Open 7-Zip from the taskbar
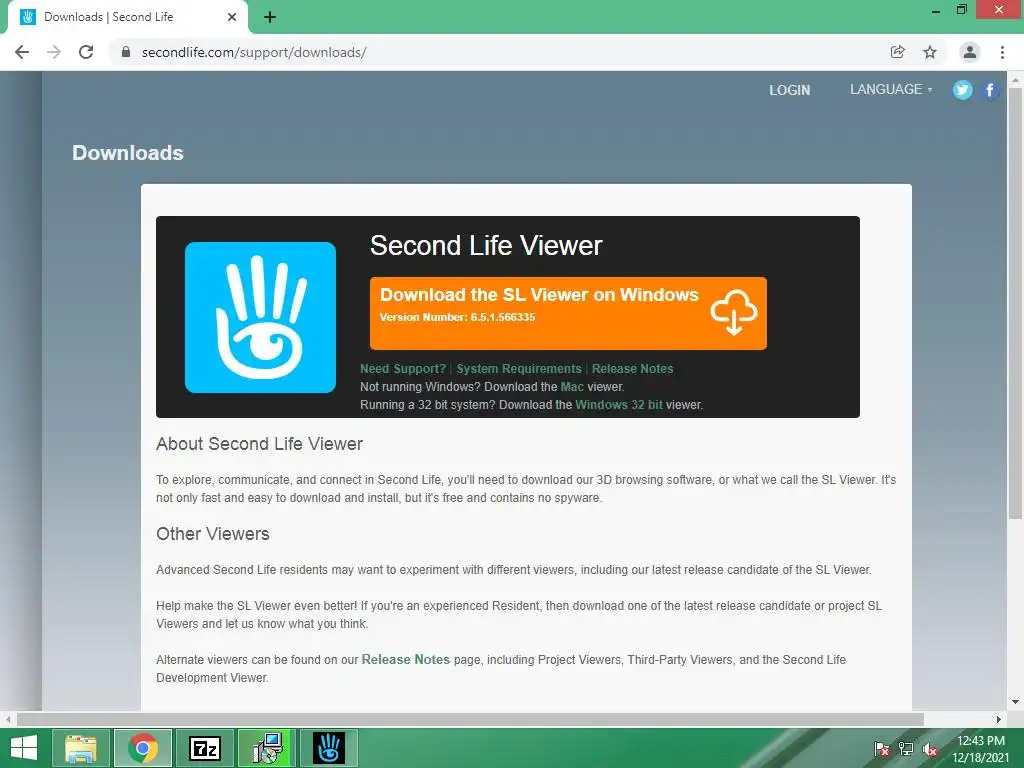This screenshot has width=1024, height=768. tap(205, 748)
